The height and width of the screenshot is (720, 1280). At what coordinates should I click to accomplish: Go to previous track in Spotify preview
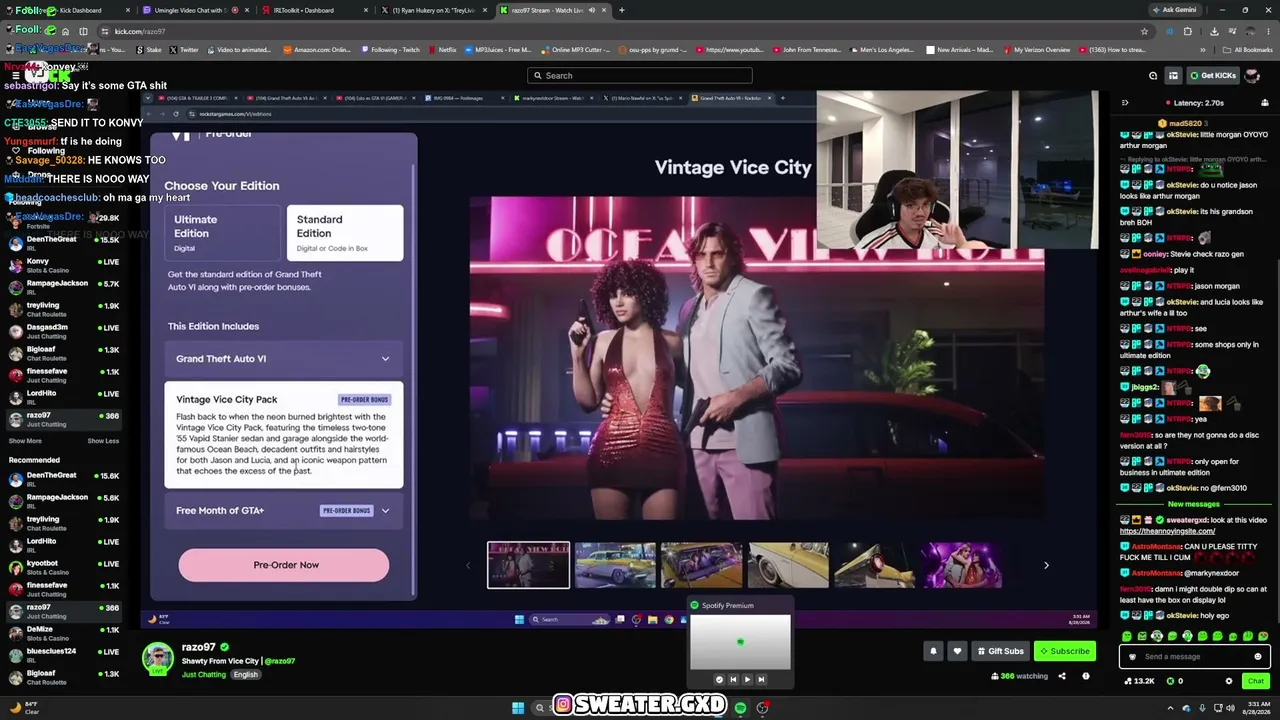[x=733, y=679]
